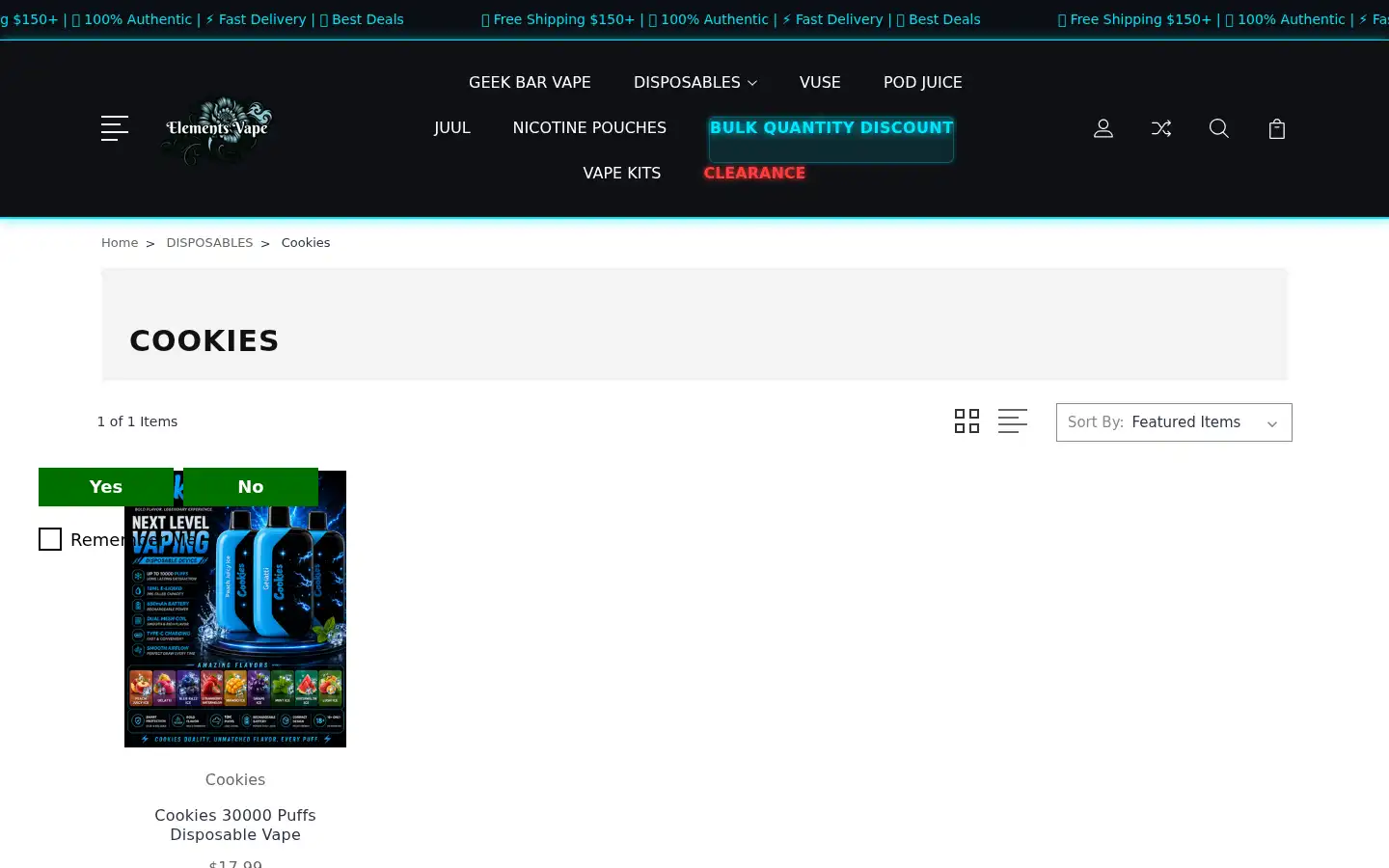1389x868 pixels.
Task: Tick the Remember checkbox
Action: pos(50,539)
